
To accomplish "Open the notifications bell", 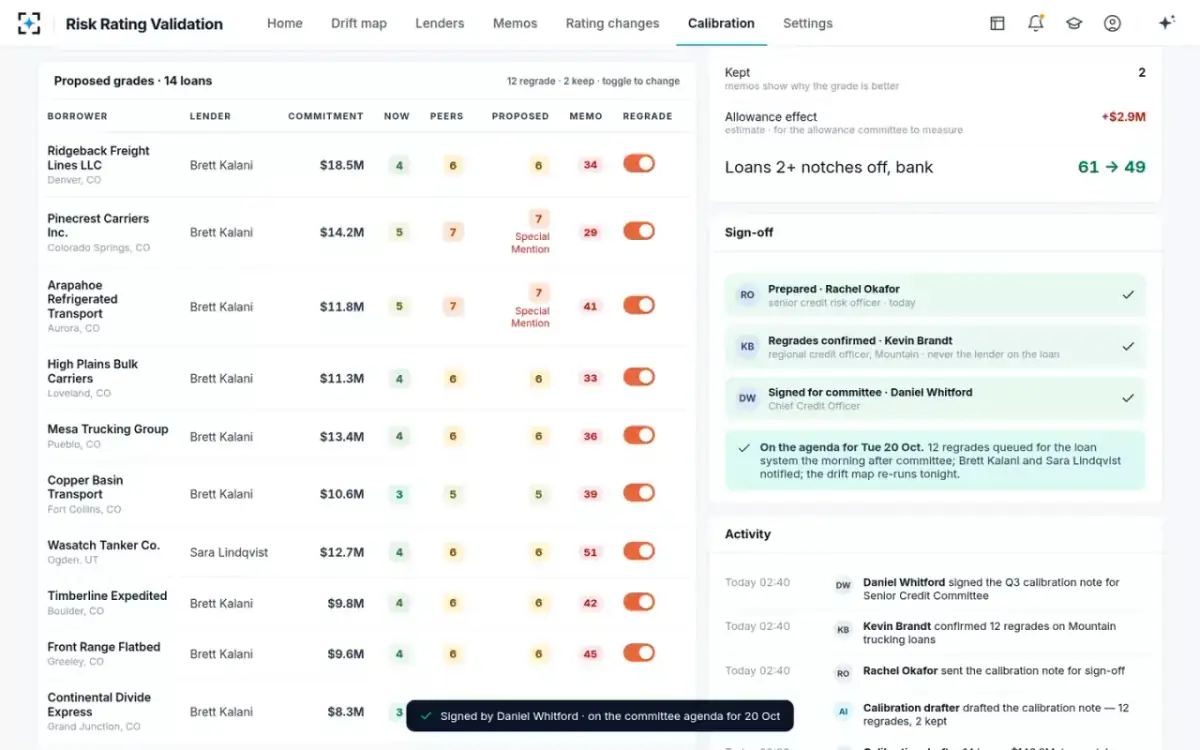I will click(x=1036, y=23).
